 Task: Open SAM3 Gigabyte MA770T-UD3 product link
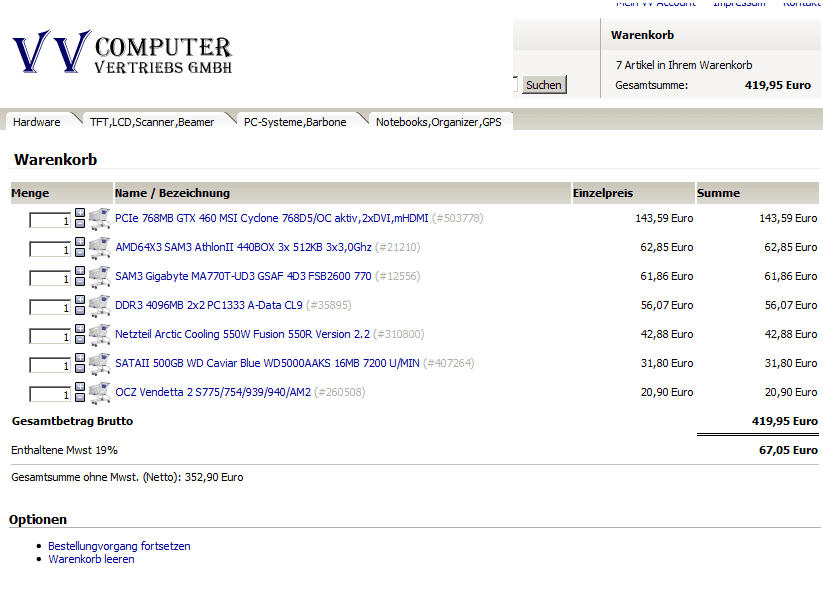pos(243,276)
